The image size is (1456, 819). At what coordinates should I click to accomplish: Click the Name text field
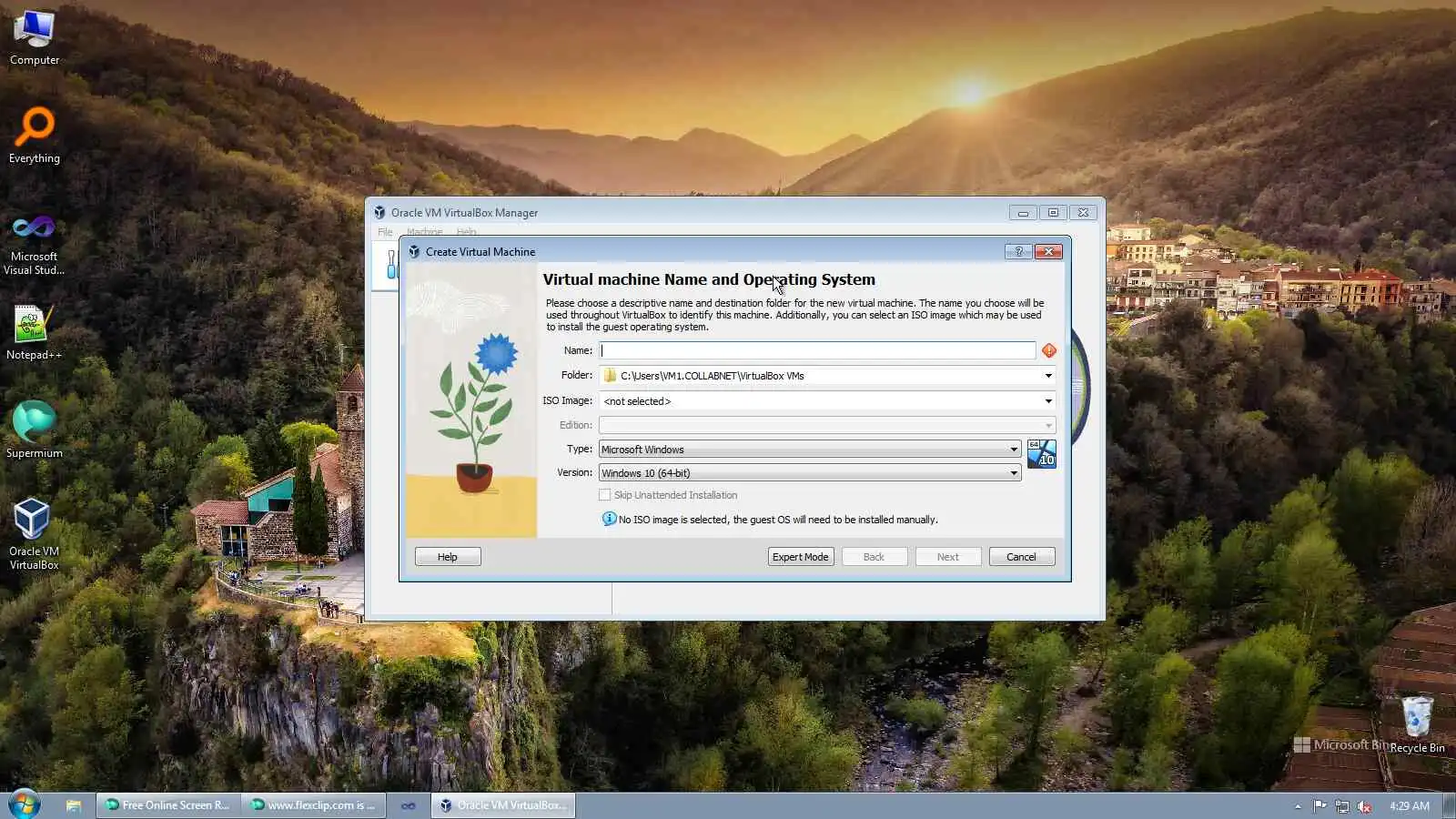817,350
